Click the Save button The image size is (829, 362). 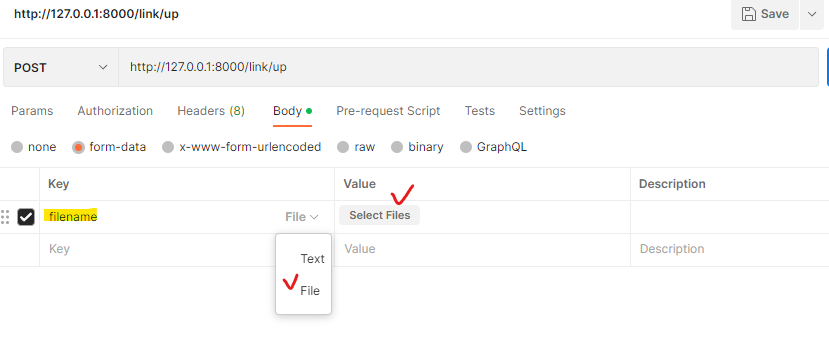tap(765, 14)
